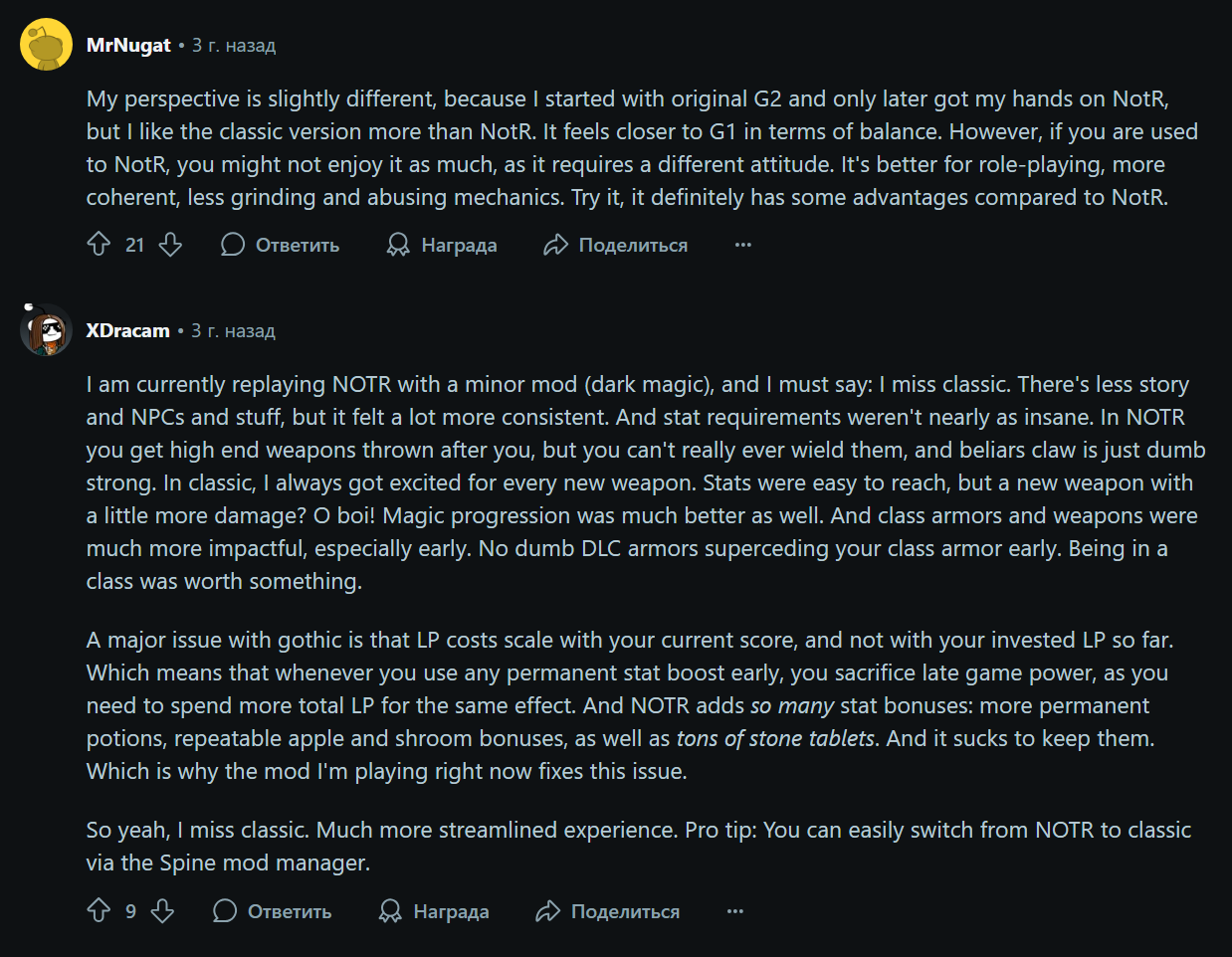1232x957 pixels.
Task: Click the share arrow icon under XDracam's comment
Action: pos(548,911)
